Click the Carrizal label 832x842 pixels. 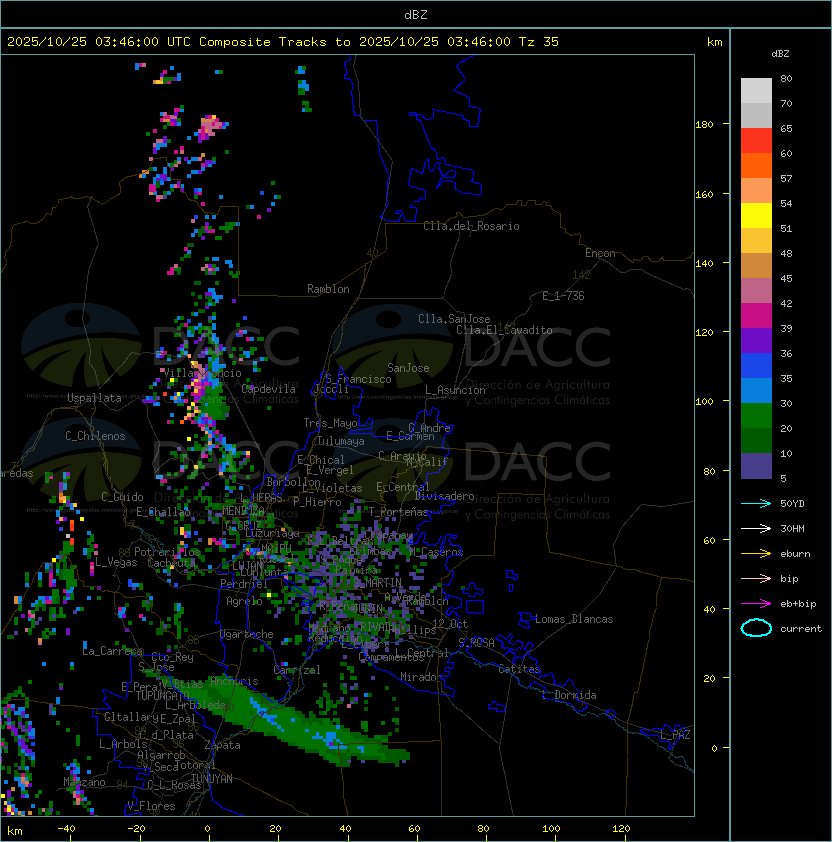point(297,670)
